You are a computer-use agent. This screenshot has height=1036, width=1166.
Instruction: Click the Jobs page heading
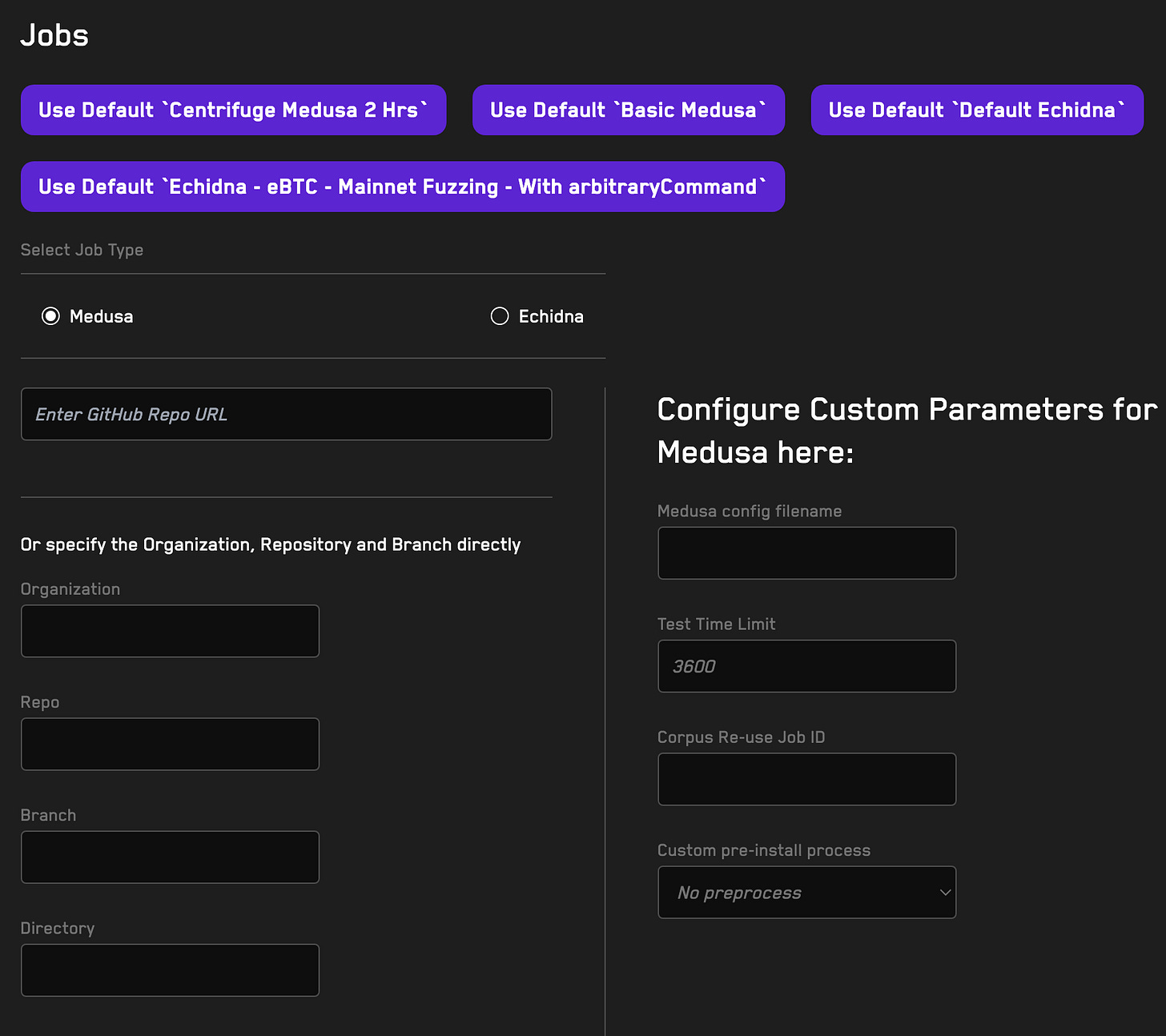point(54,35)
